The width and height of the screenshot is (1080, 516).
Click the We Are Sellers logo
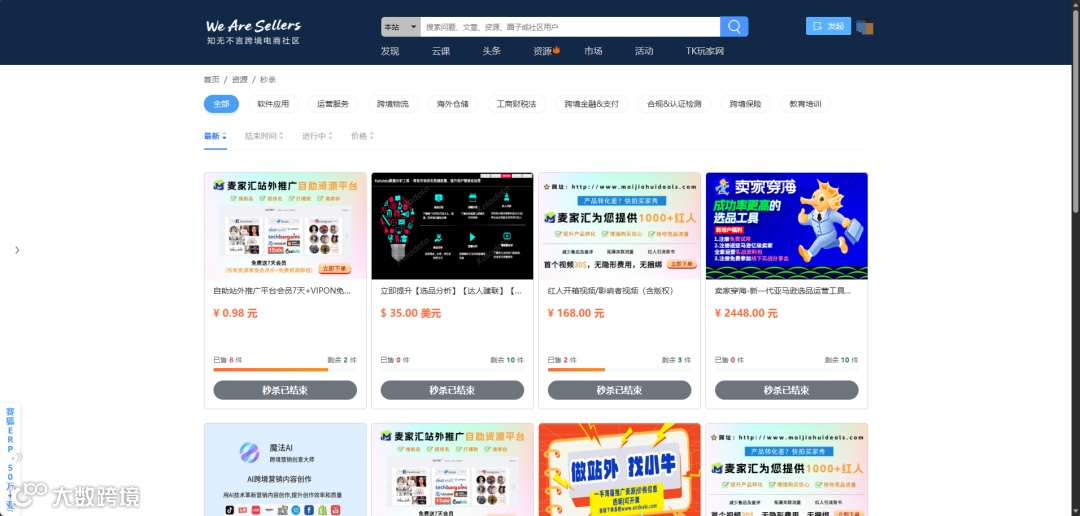253,32
